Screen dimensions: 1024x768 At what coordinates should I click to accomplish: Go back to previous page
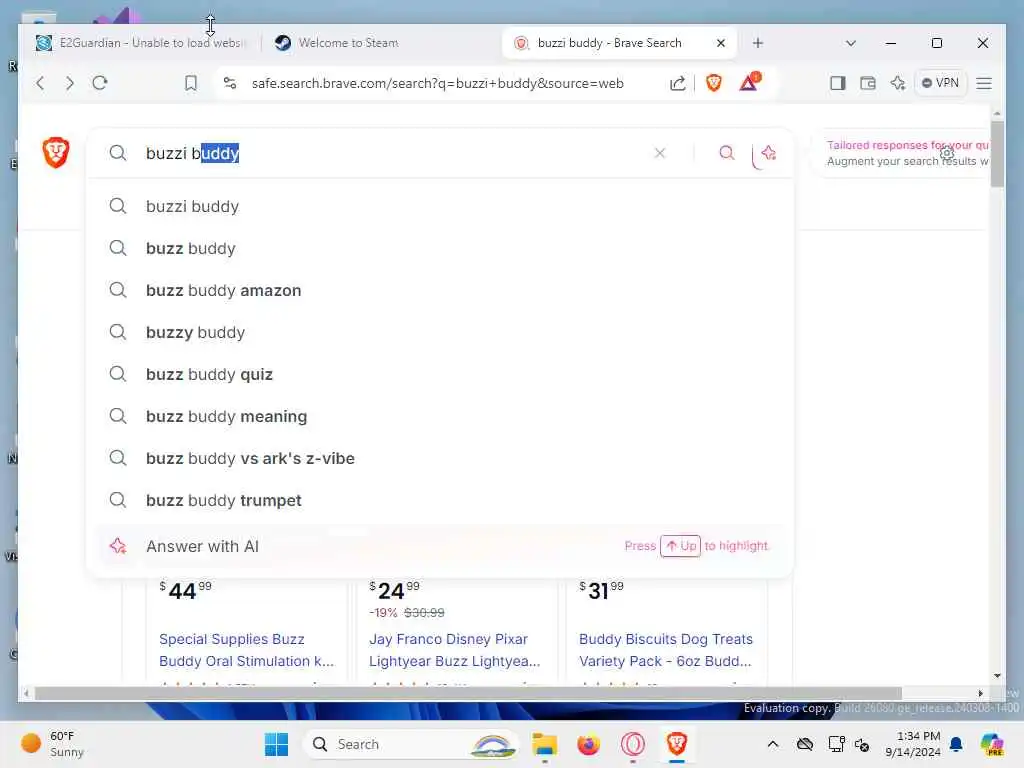(40, 83)
